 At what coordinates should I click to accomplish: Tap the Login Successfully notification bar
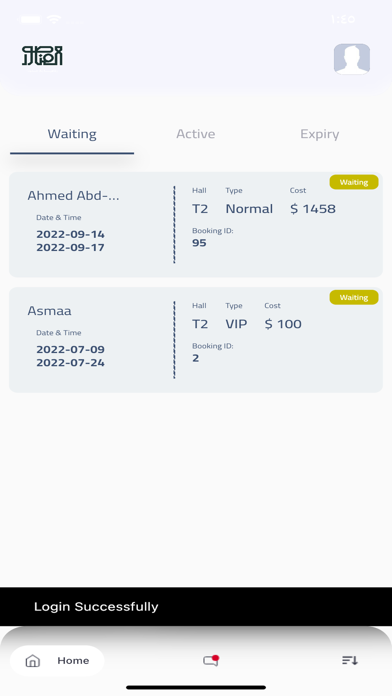(x=196, y=606)
